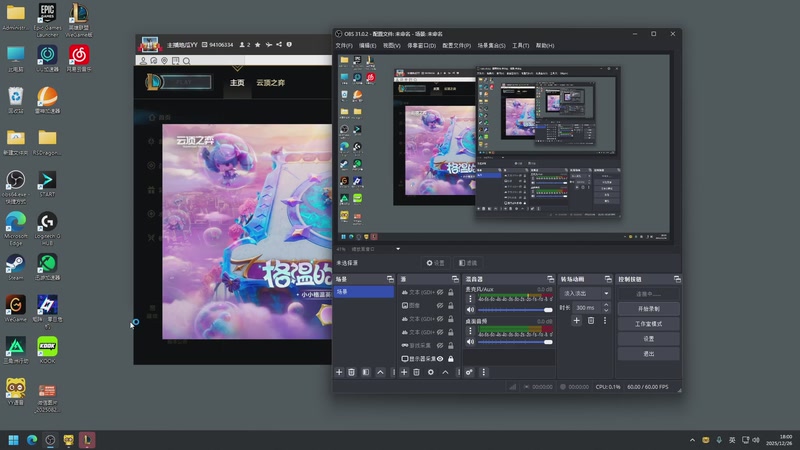Click 开始录制 button
The image size is (800, 450).
point(648,309)
